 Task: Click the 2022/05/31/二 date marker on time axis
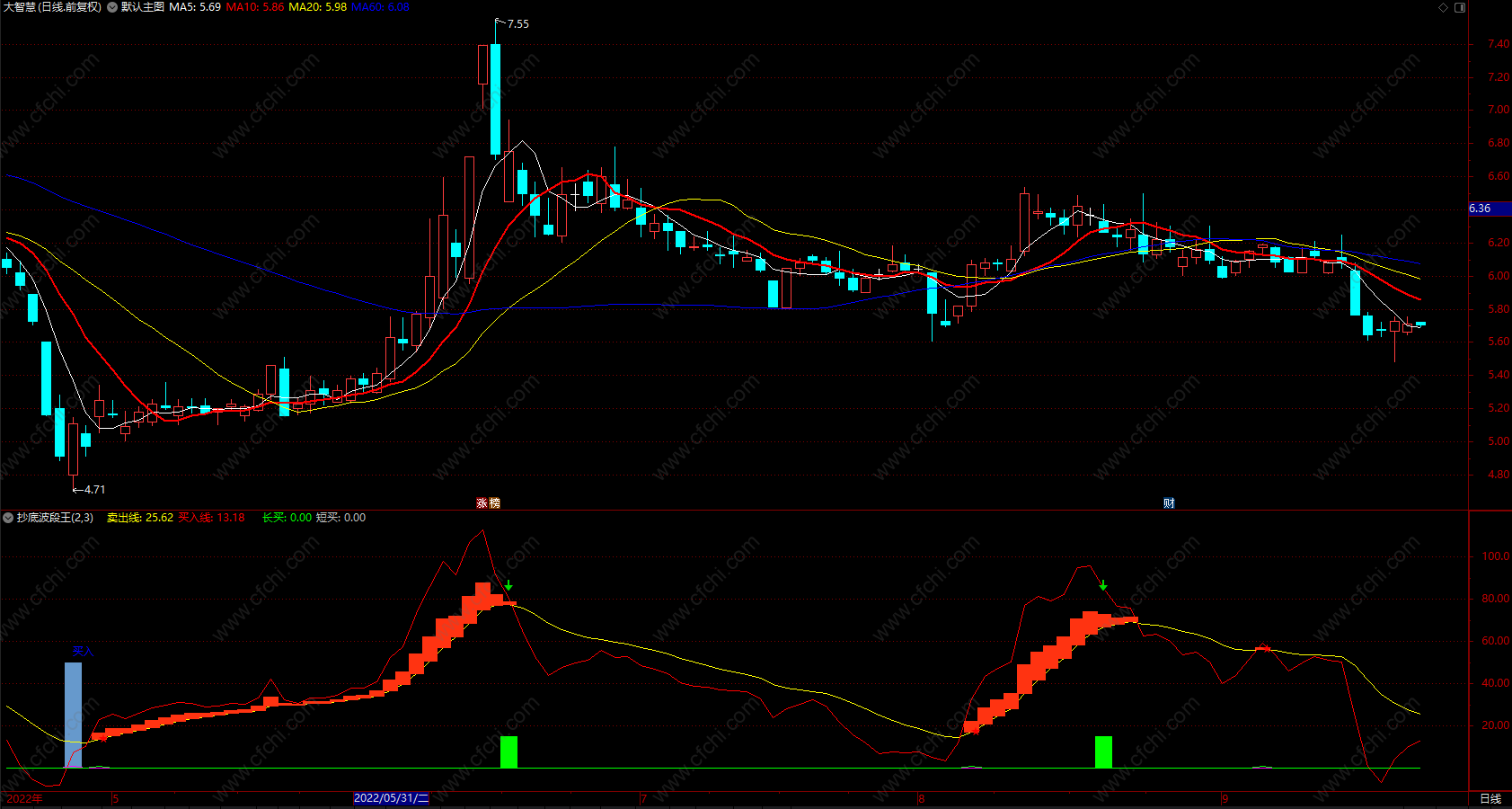coord(392,798)
